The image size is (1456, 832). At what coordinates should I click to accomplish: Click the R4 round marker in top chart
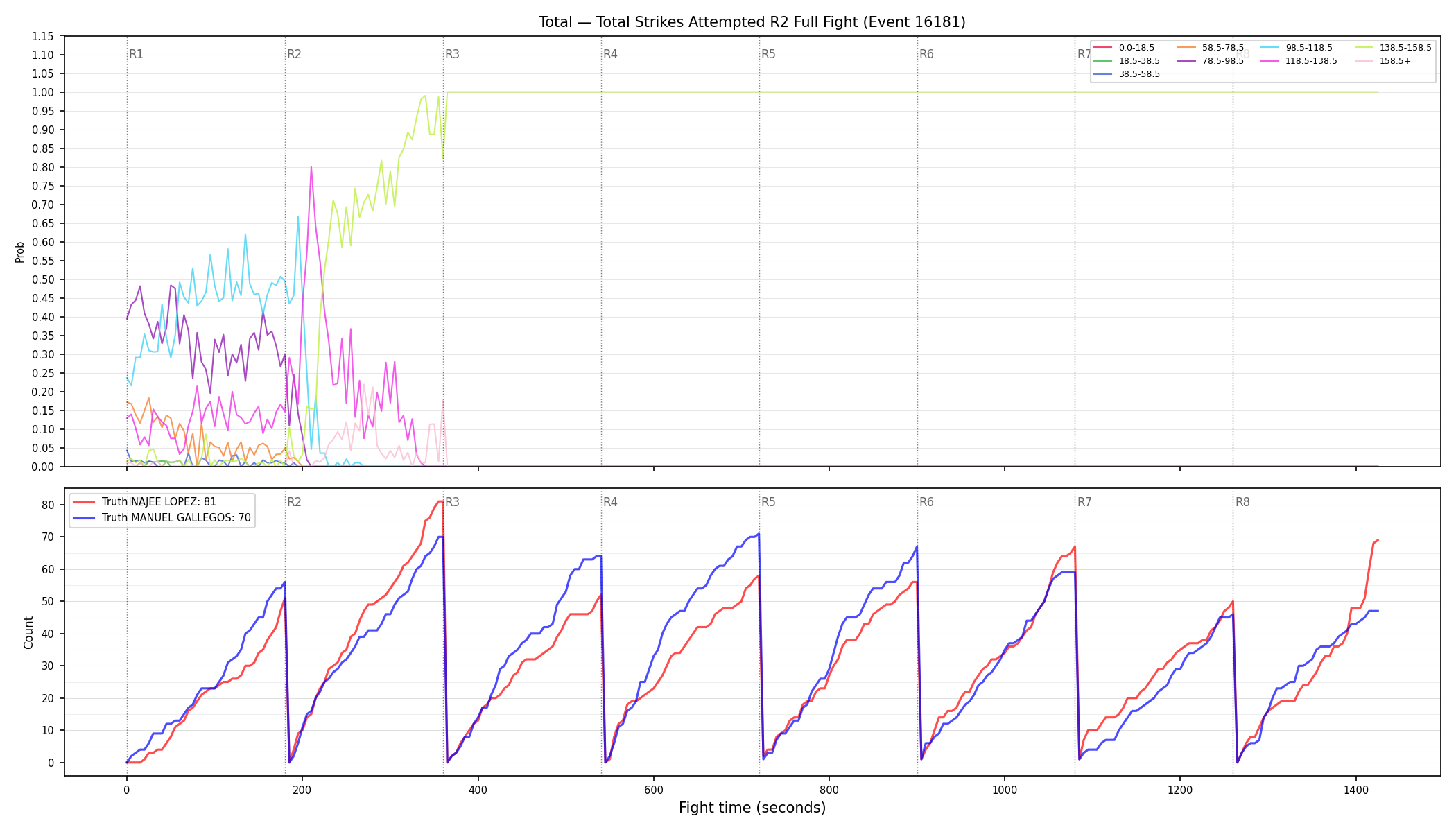[610, 54]
